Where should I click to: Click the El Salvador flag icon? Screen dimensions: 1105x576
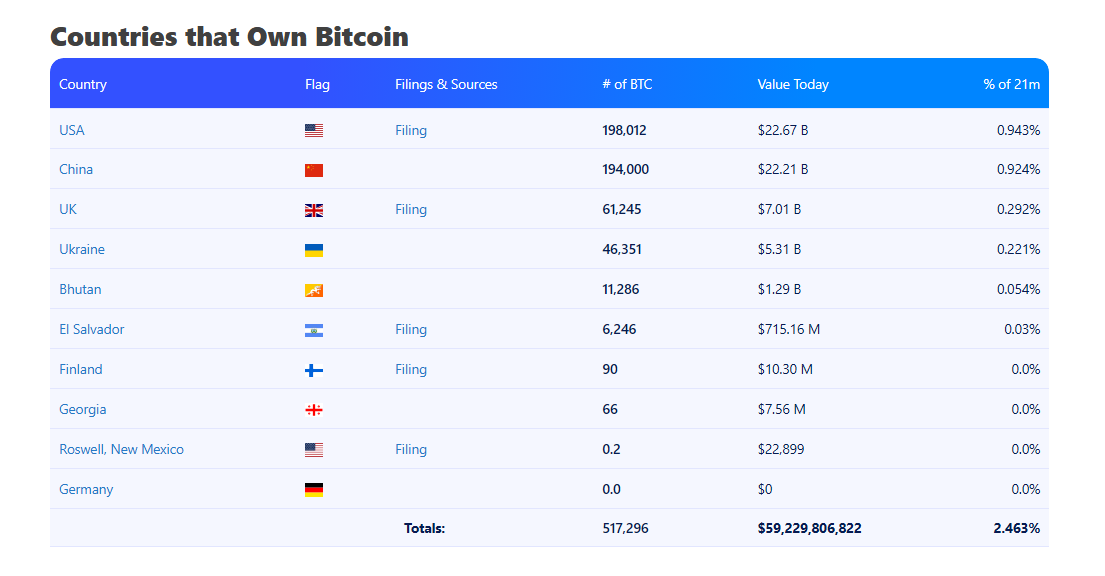point(314,330)
